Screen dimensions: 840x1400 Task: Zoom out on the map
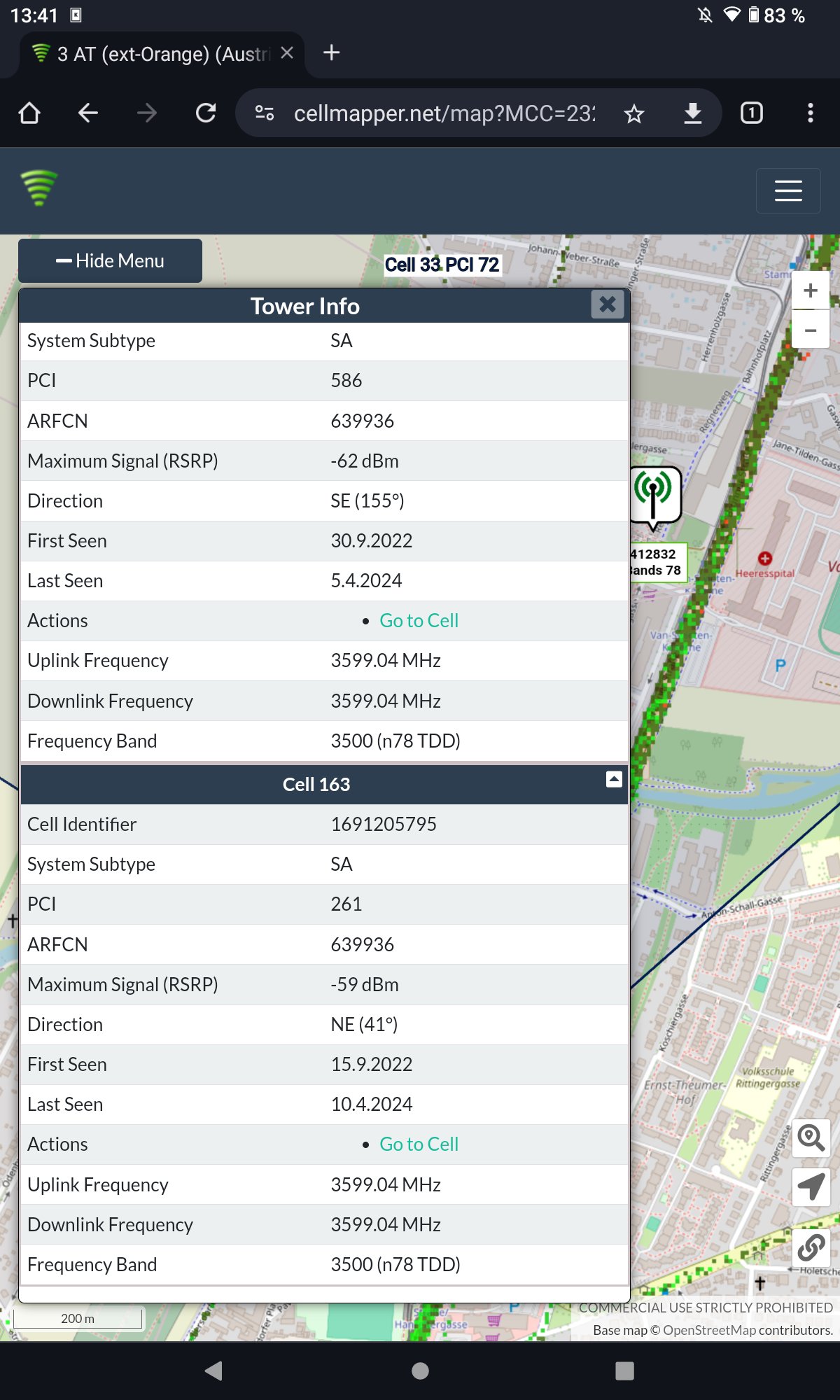pyautogui.click(x=811, y=330)
